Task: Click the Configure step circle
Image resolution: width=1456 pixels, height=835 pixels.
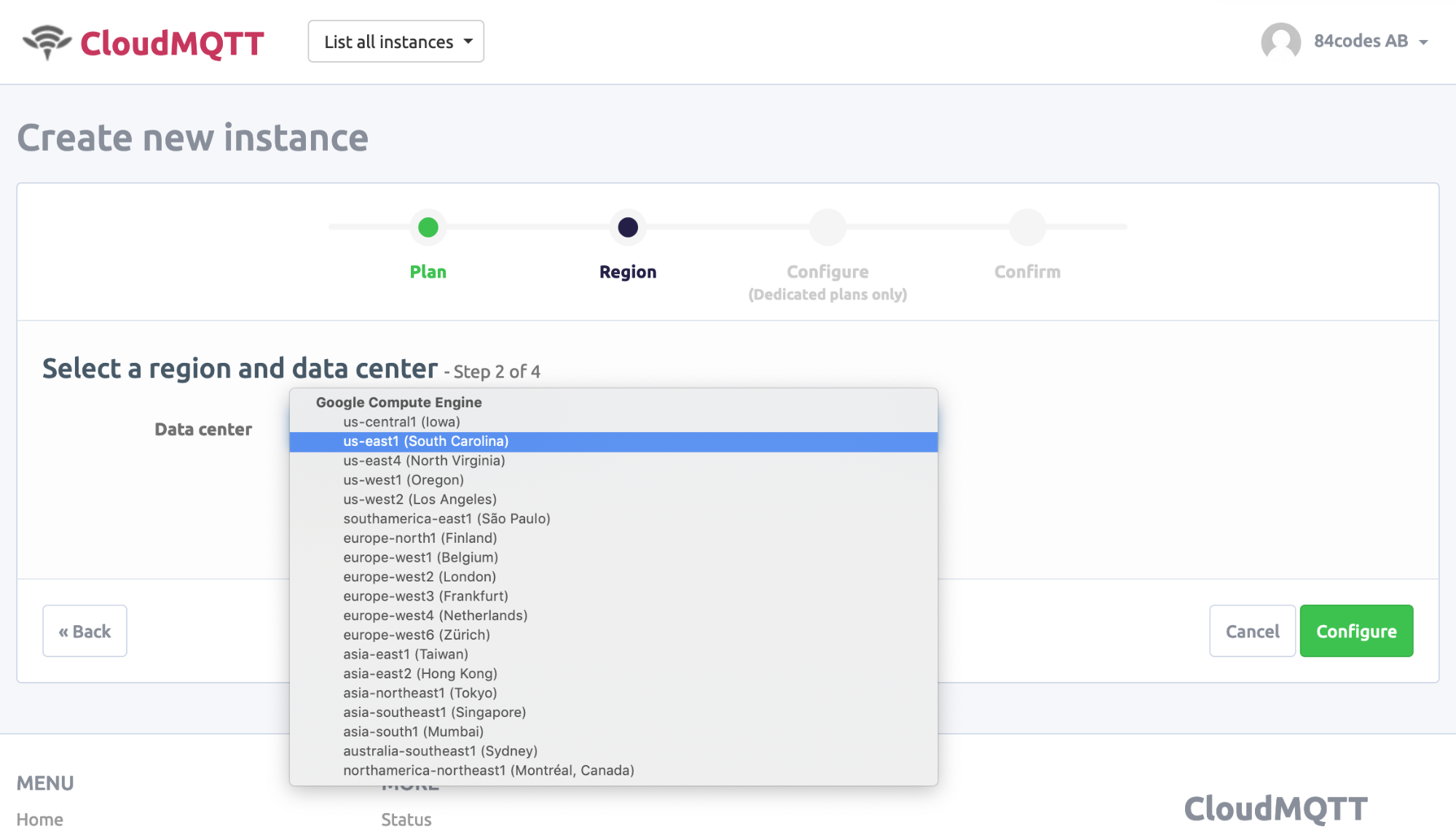Action: 827,227
